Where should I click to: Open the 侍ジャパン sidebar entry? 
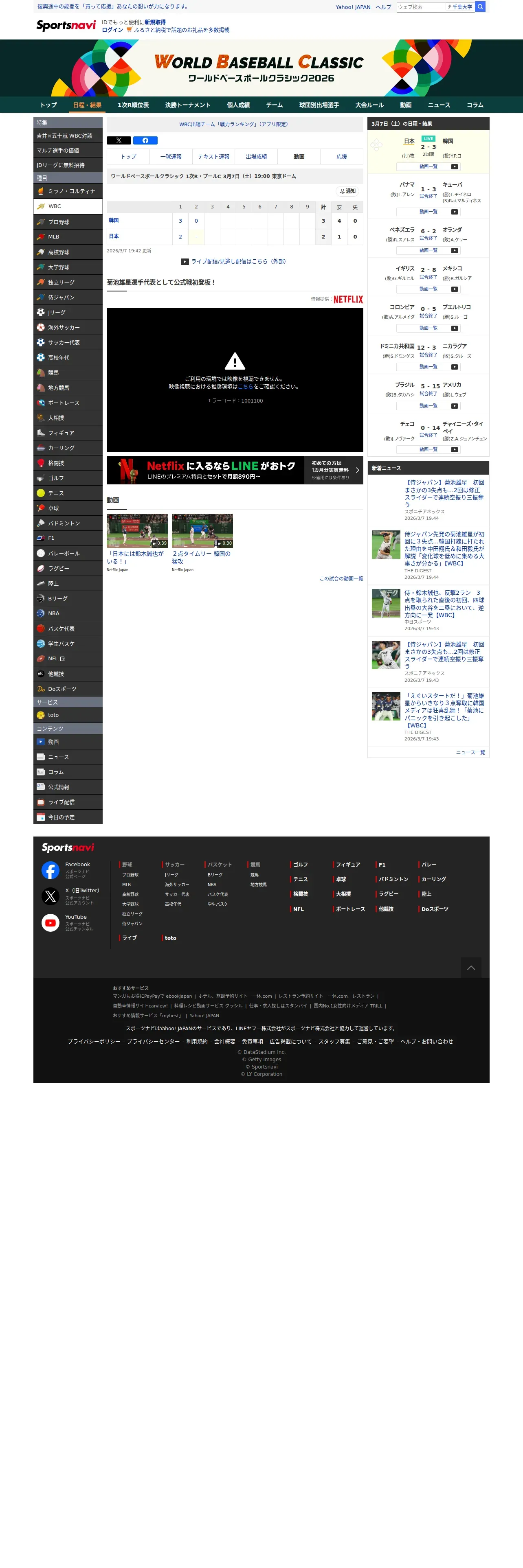[68, 298]
